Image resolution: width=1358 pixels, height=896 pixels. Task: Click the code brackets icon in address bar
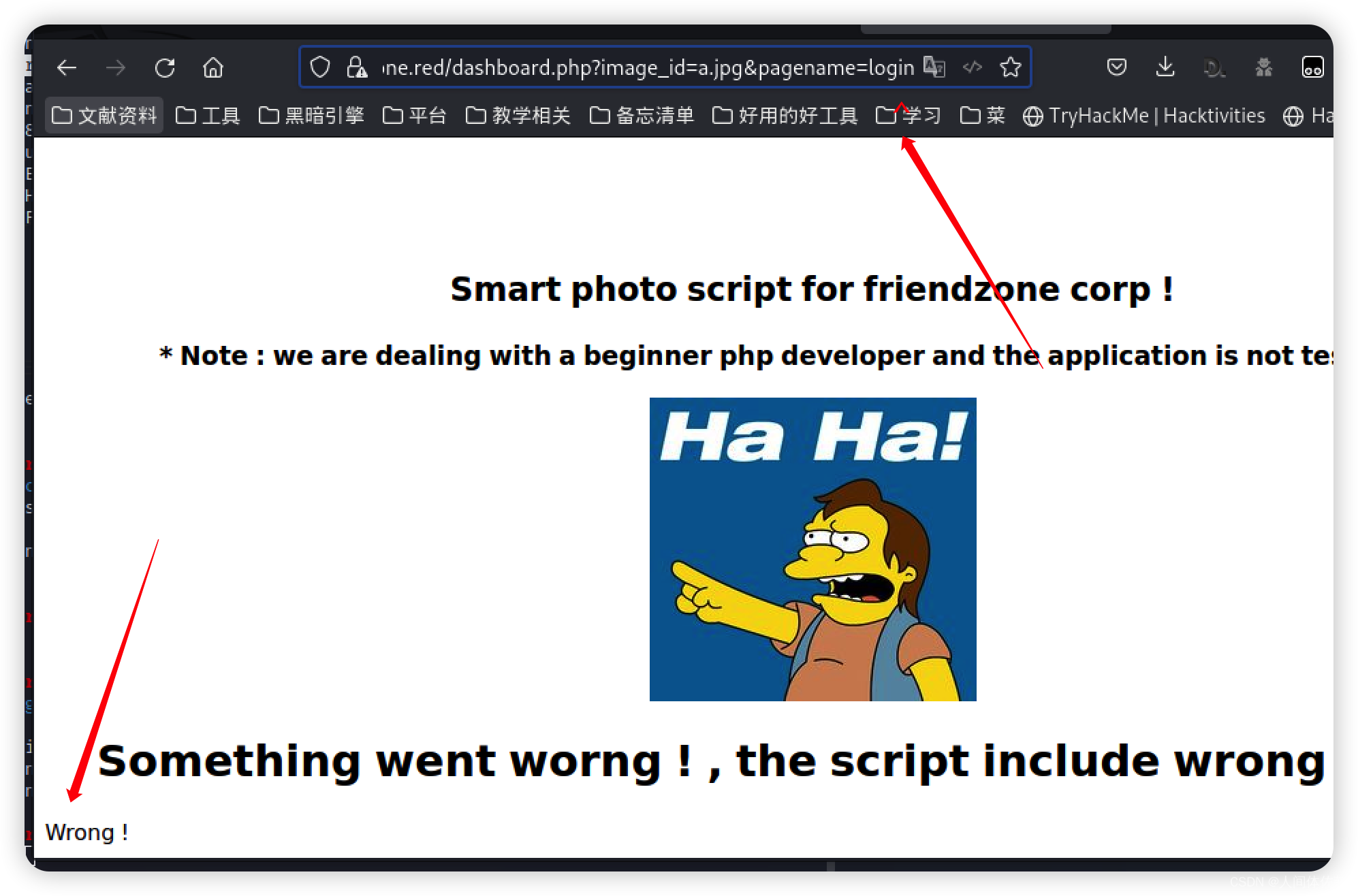pyautogui.click(x=973, y=67)
